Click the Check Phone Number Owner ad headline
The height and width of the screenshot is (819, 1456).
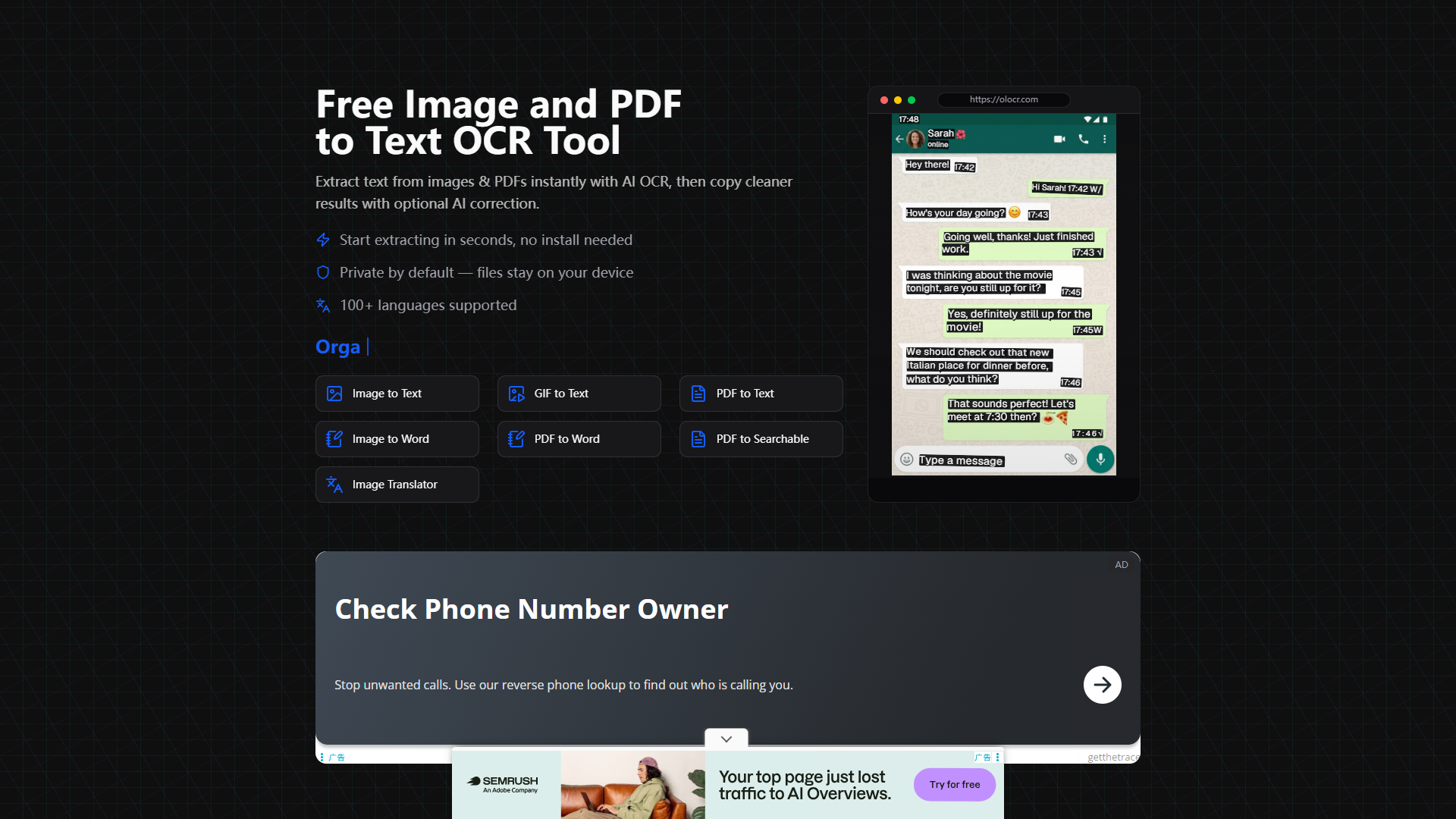coord(532,609)
